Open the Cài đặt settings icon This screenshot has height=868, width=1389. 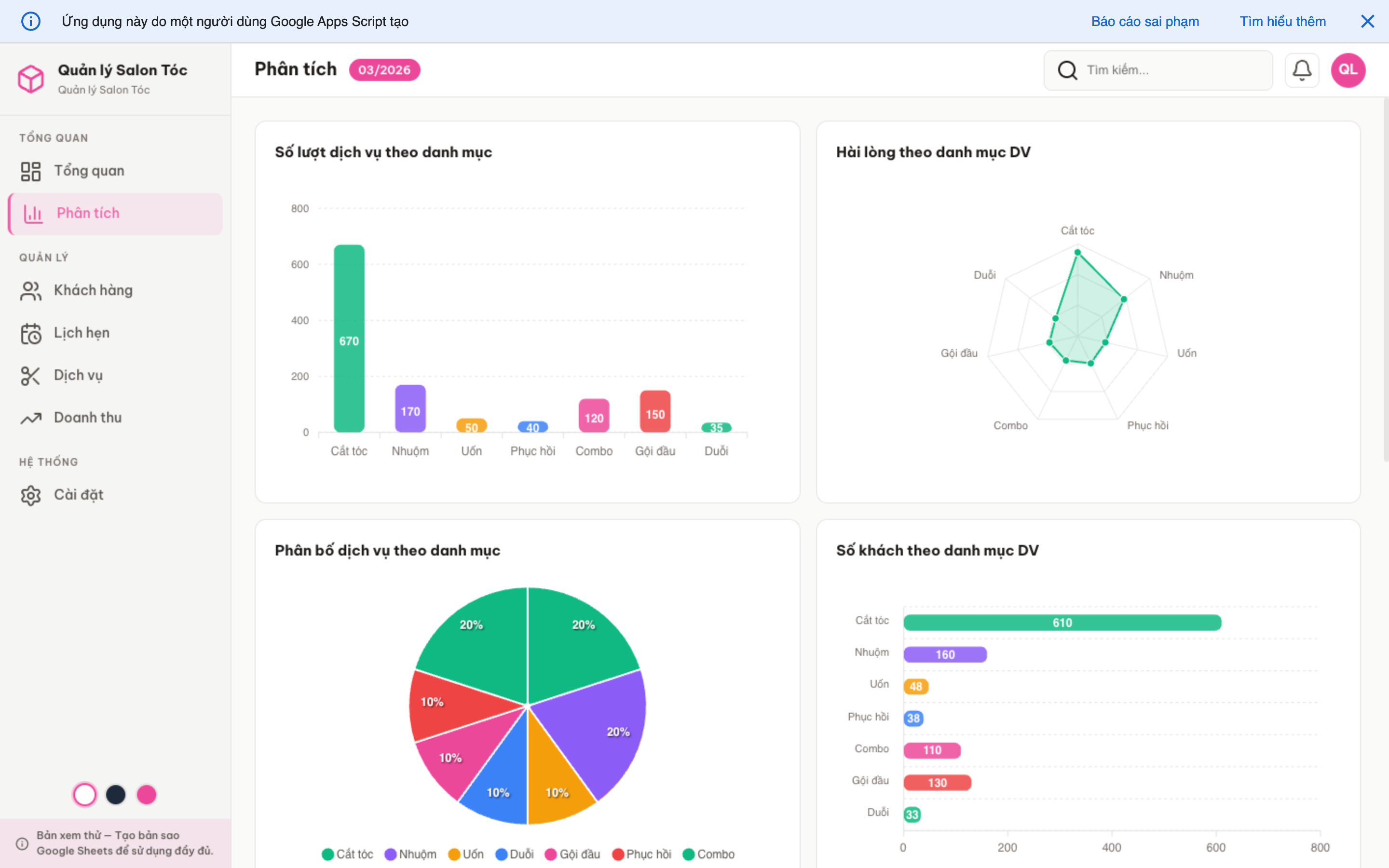pos(31,494)
